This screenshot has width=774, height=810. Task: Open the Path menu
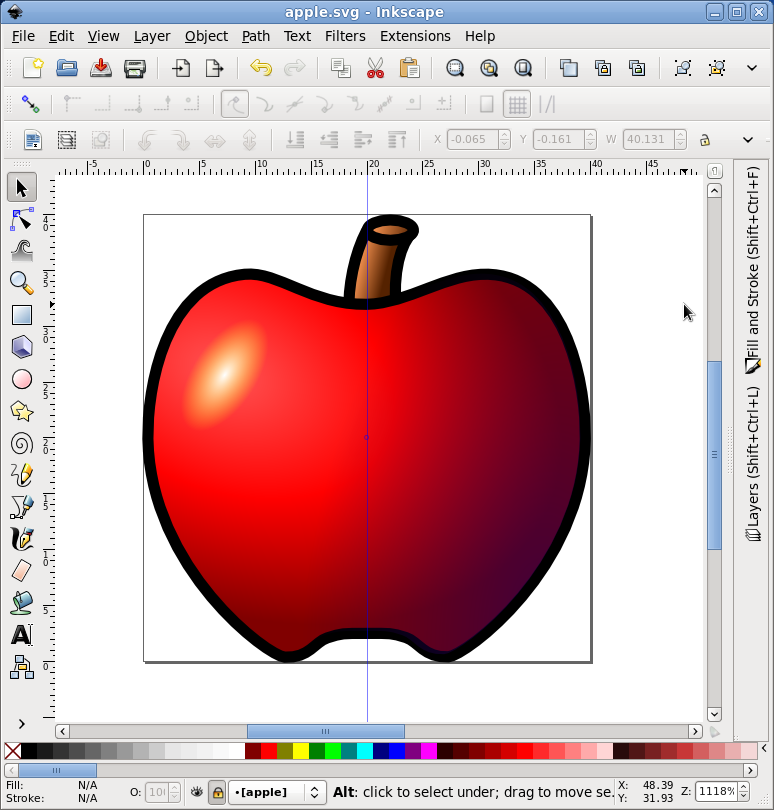click(256, 36)
